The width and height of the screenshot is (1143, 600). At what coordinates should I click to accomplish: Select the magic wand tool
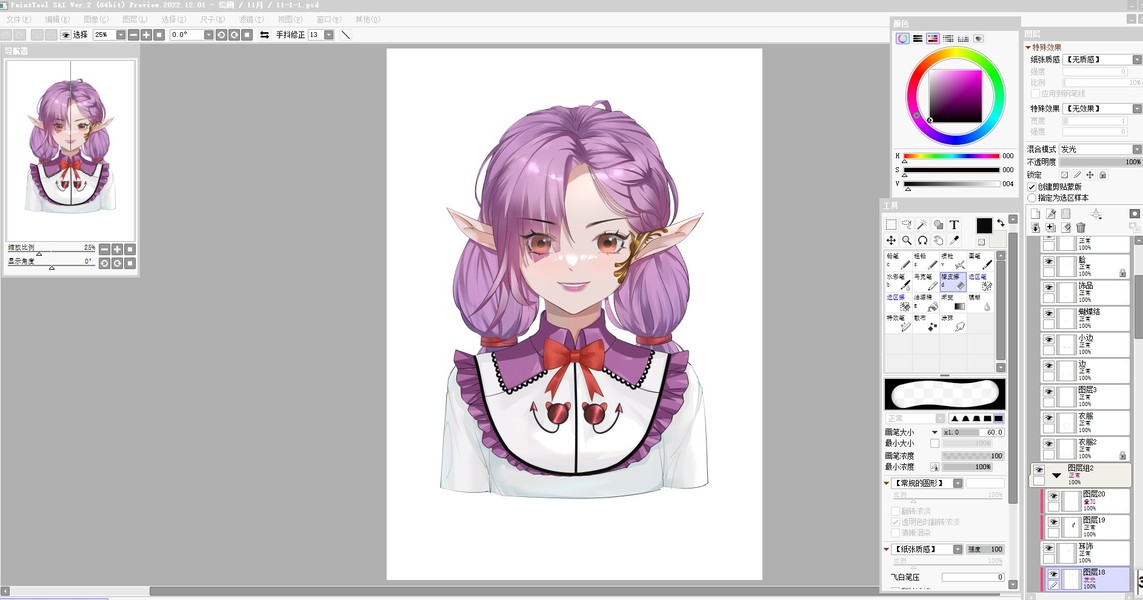pyautogui.click(x=922, y=225)
